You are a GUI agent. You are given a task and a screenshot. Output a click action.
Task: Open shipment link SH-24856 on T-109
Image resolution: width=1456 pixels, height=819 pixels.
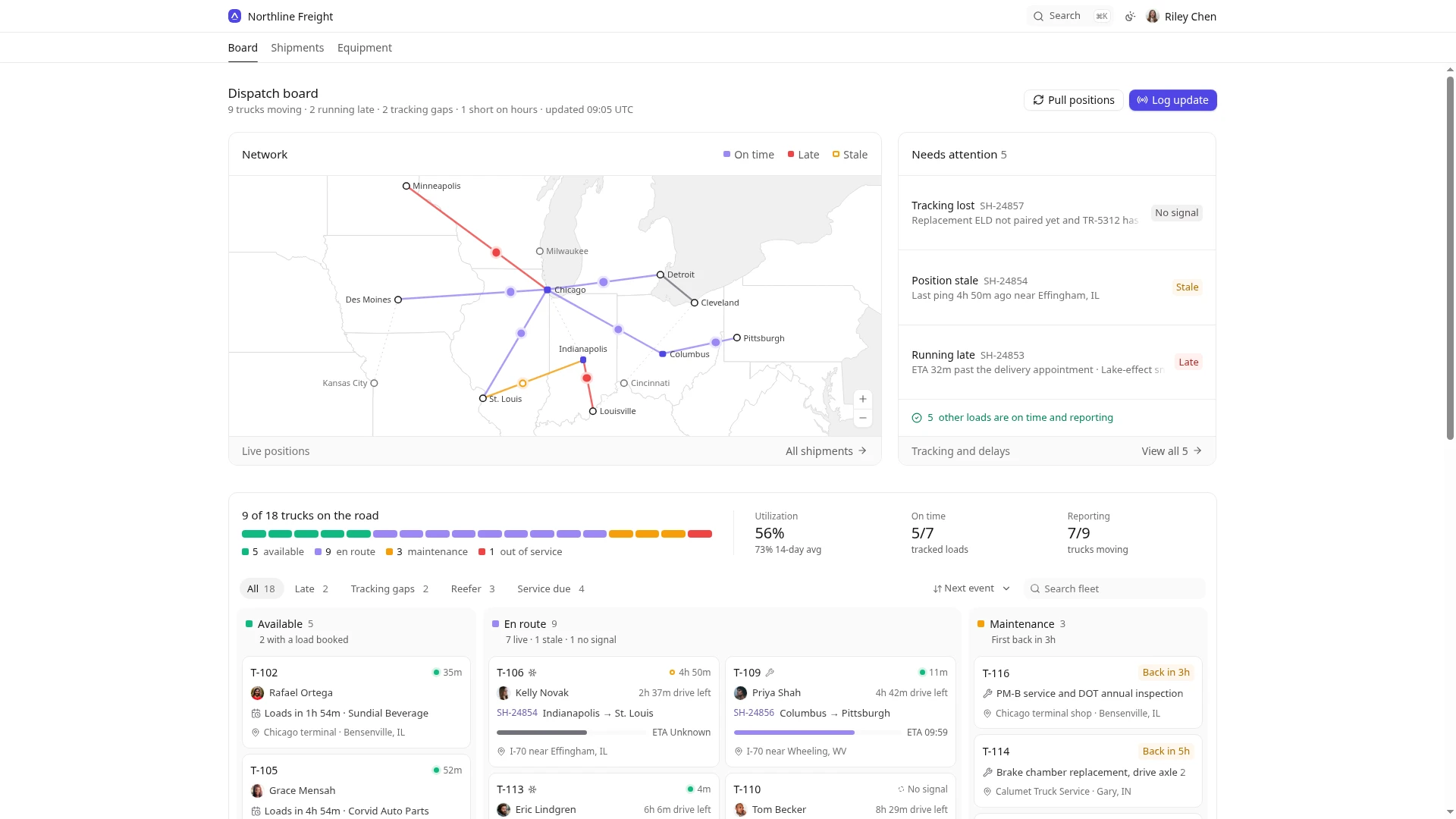pyautogui.click(x=754, y=713)
